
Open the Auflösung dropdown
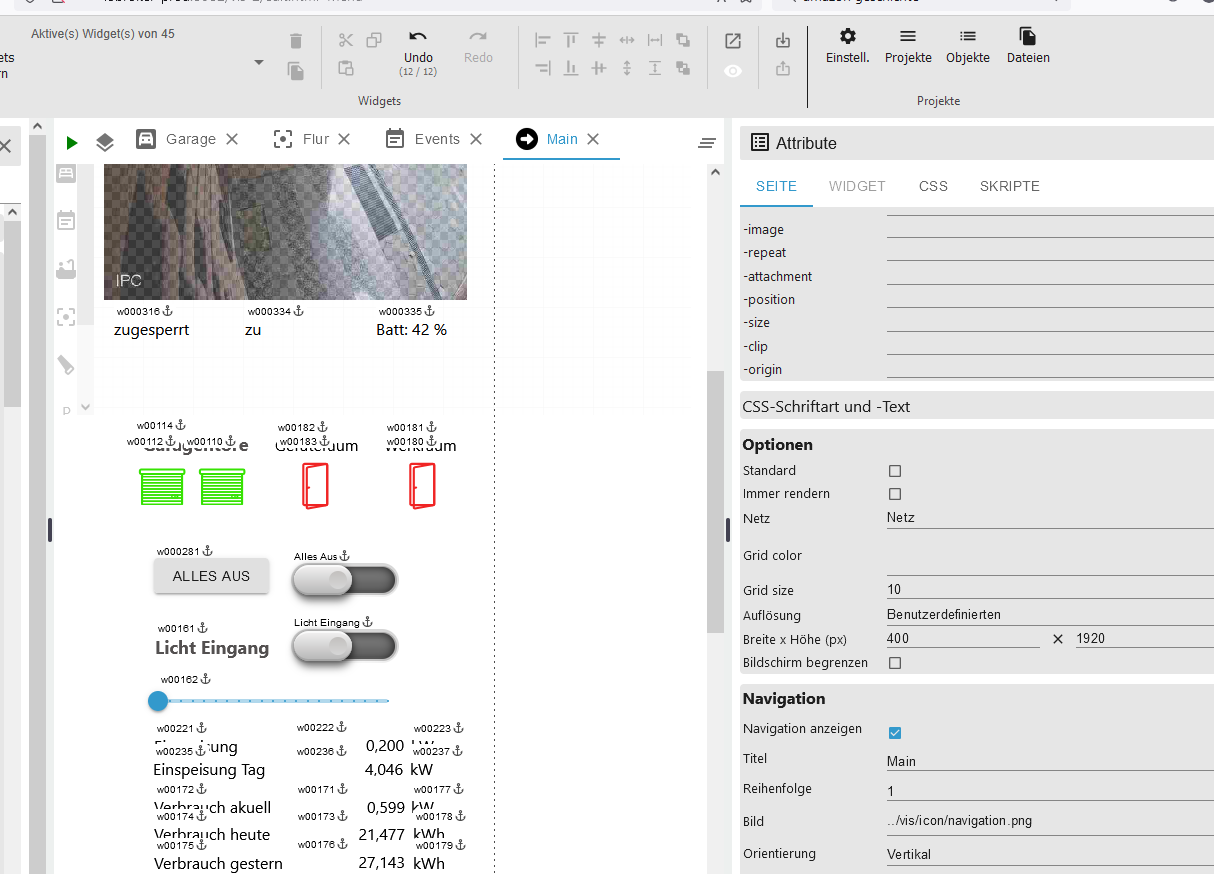[x=1048, y=615]
